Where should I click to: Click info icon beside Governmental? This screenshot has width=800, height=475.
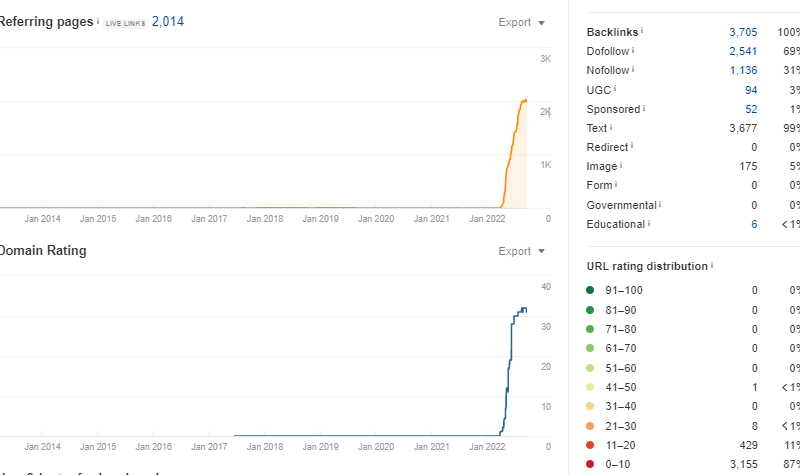(661, 204)
